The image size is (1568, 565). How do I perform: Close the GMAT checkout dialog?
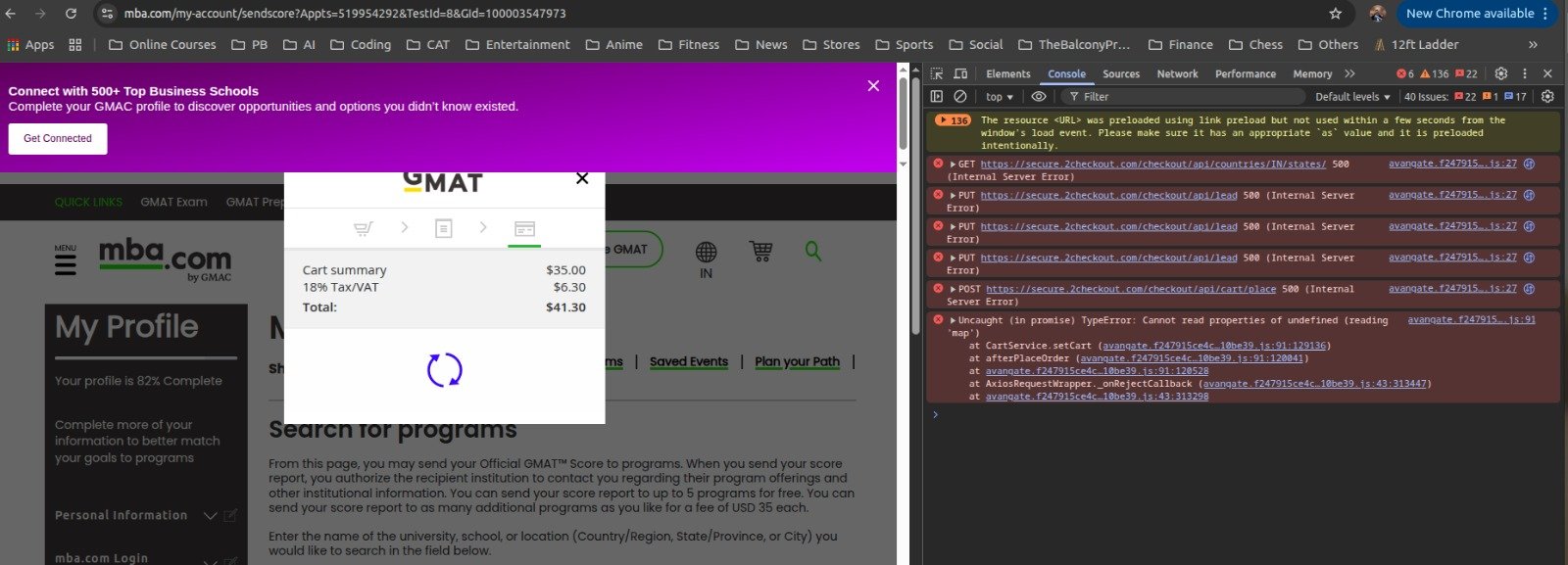coord(582,178)
